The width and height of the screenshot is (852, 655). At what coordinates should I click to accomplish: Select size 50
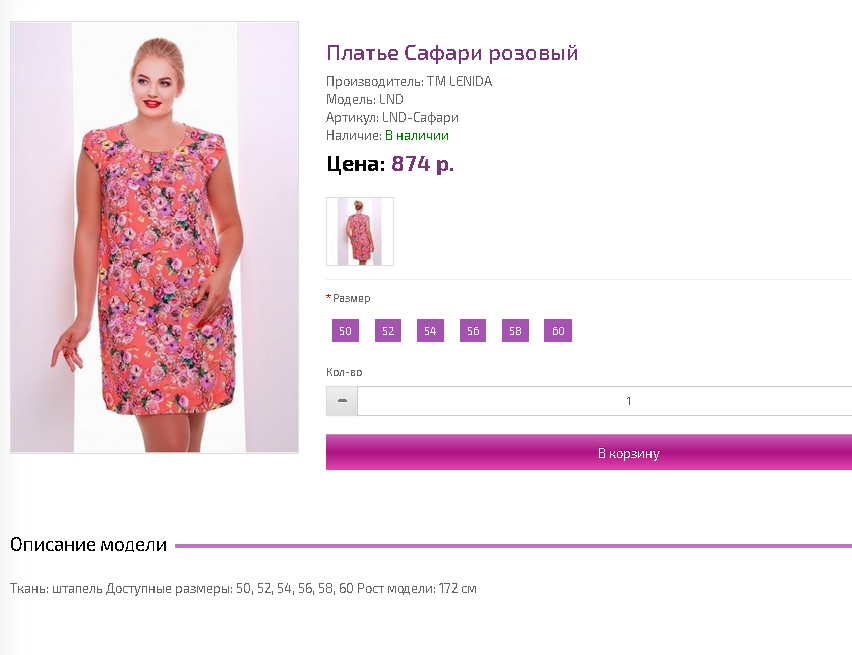(x=345, y=331)
